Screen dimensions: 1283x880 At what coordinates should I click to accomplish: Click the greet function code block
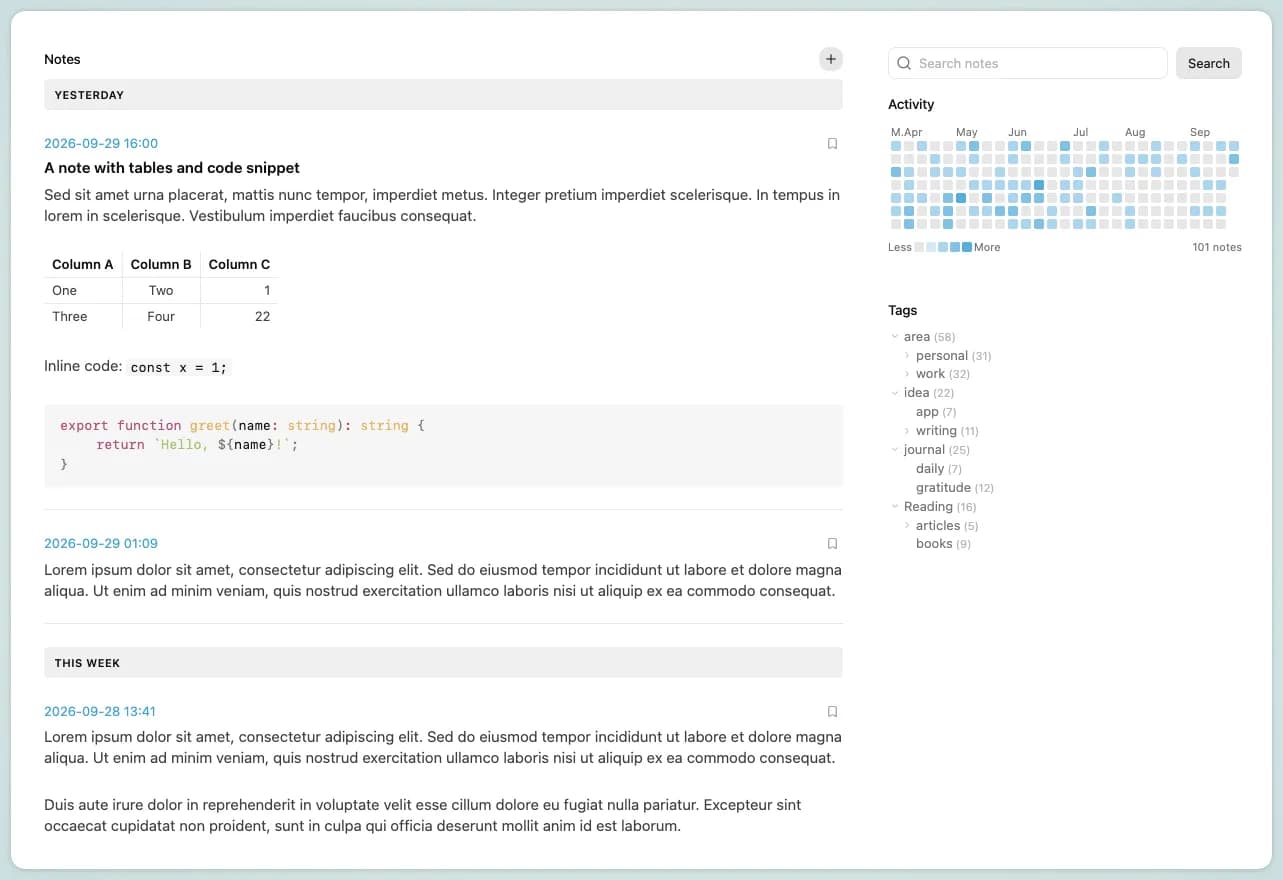pos(443,445)
